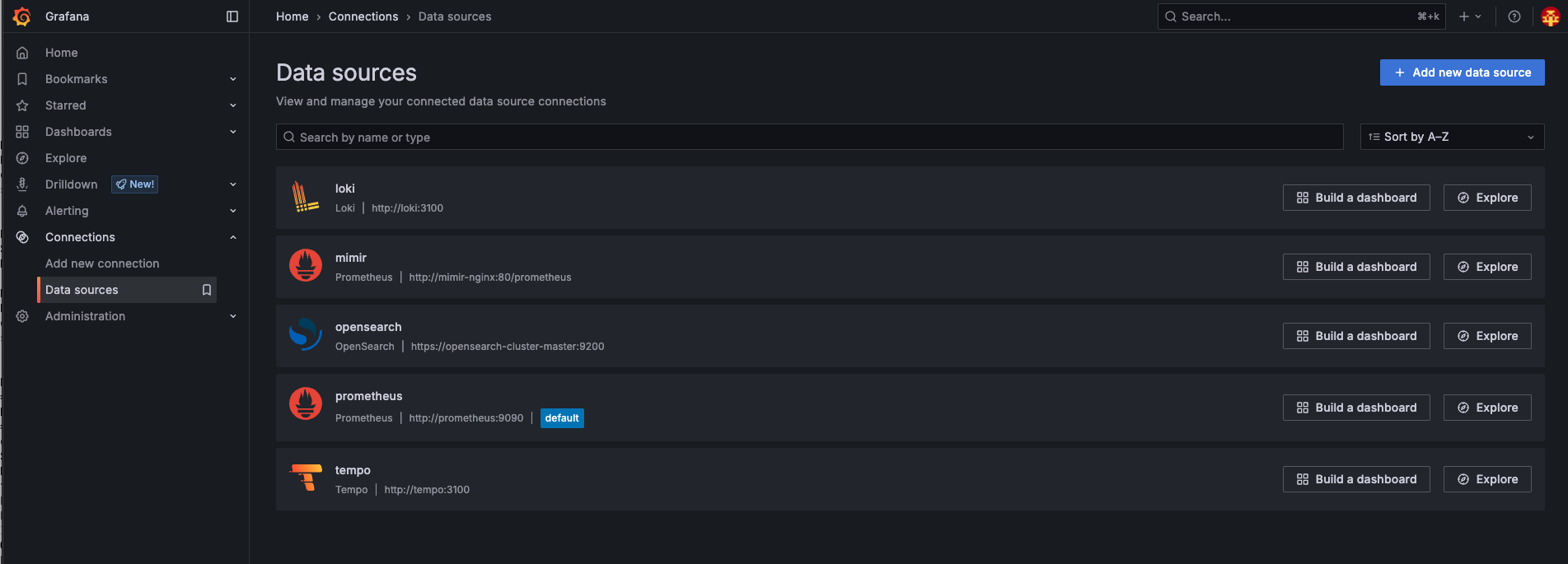Open Alerting in the sidebar menu
The height and width of the screenshot is (564, 1568).
(x=67, y=211)
